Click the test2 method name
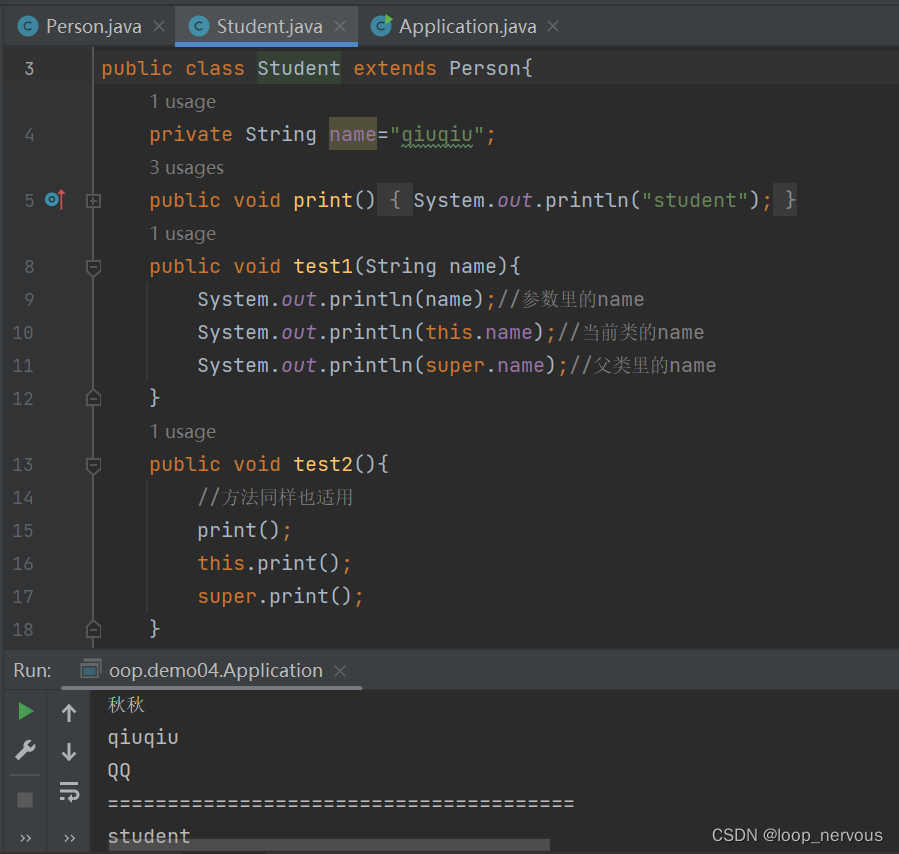The image size is (899, 854). 323,464
